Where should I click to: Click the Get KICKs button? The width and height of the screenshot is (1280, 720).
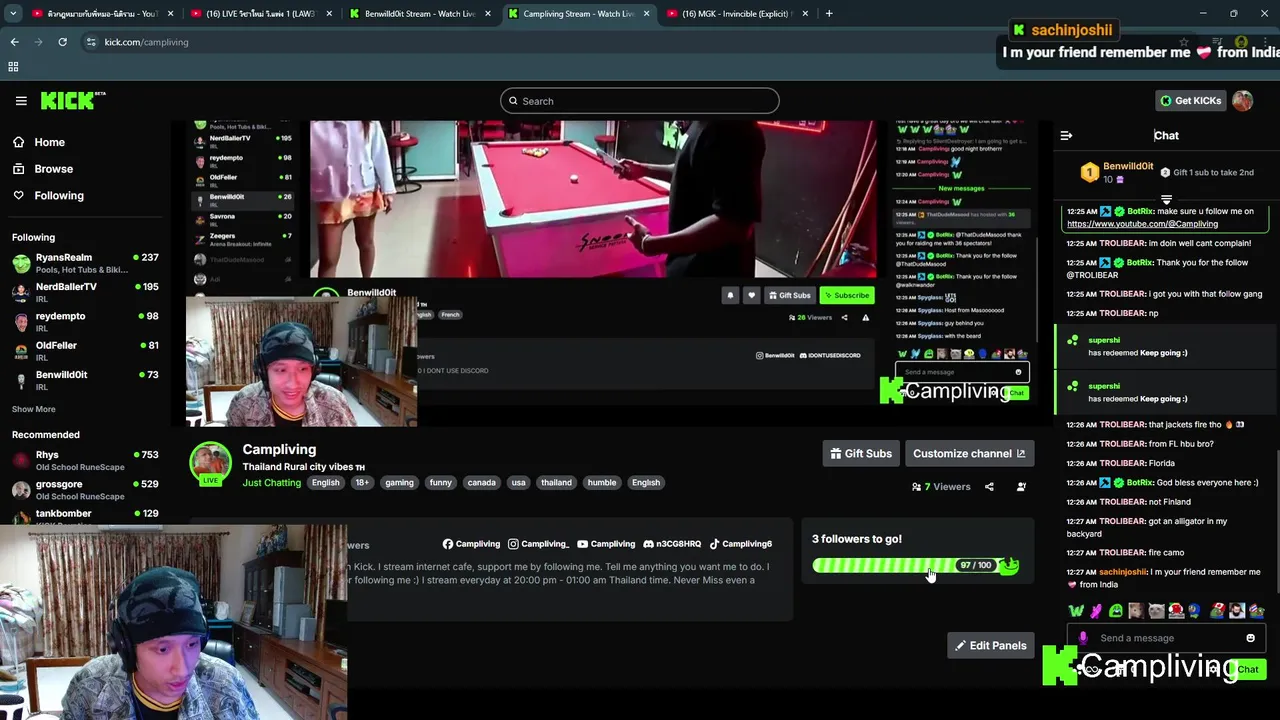[x=1190, y=101]
